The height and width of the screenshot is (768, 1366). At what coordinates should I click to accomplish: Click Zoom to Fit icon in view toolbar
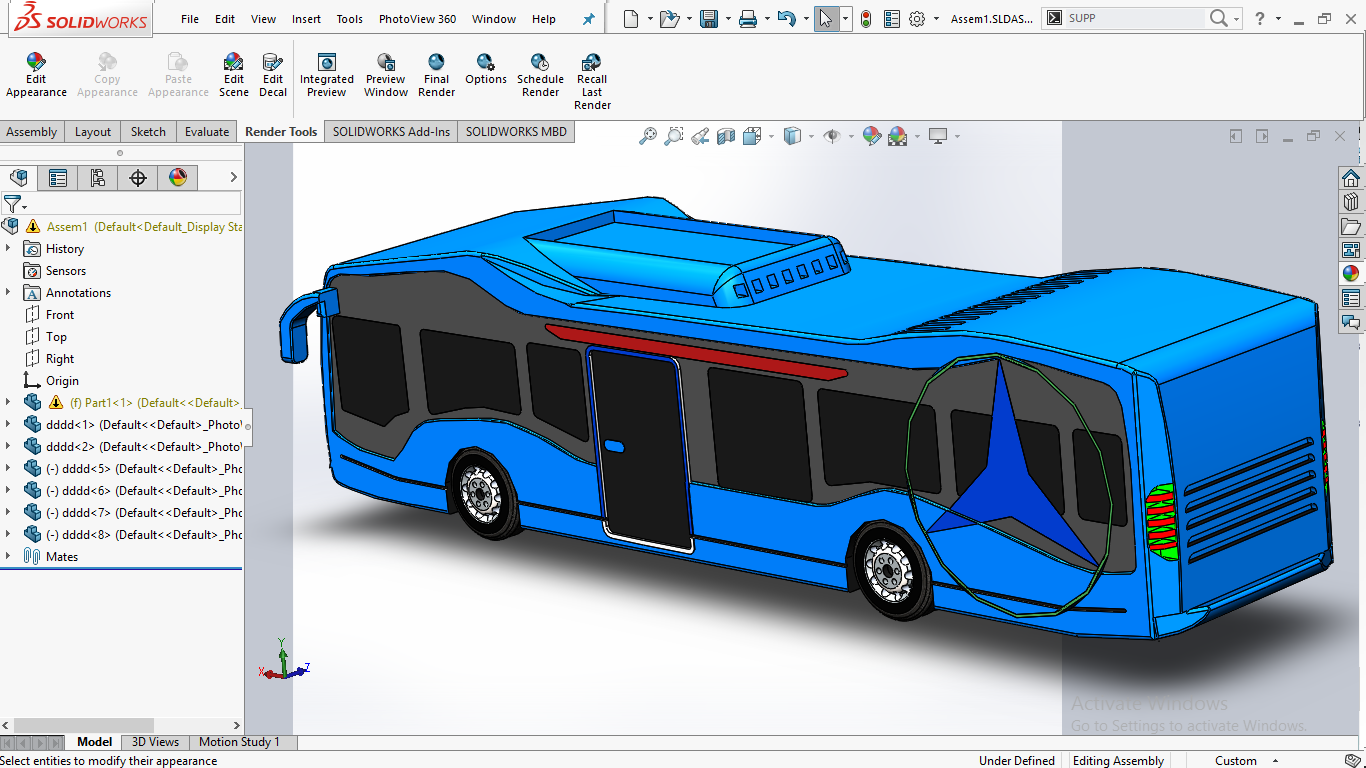click(648, 136)
